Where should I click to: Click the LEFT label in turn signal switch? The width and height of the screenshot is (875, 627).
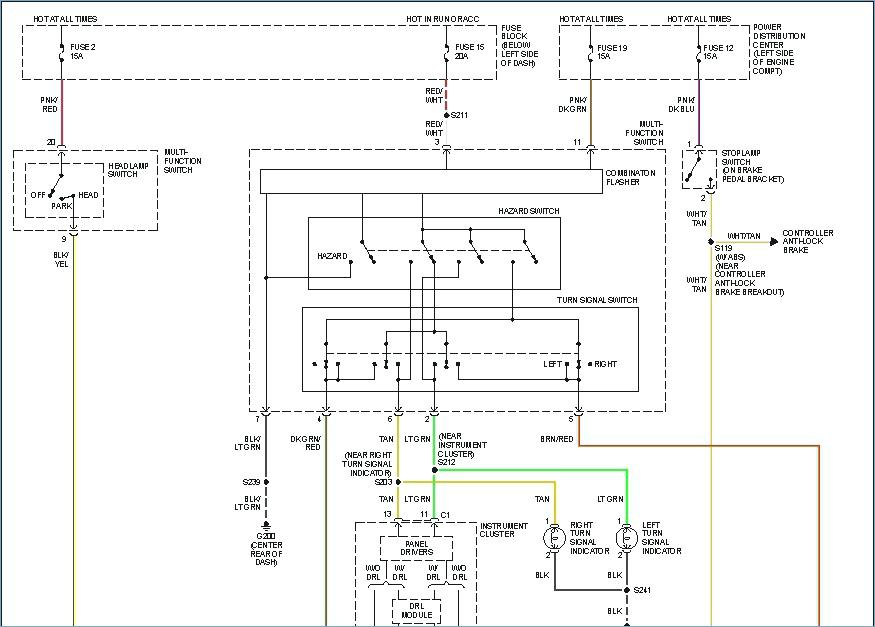552,364
